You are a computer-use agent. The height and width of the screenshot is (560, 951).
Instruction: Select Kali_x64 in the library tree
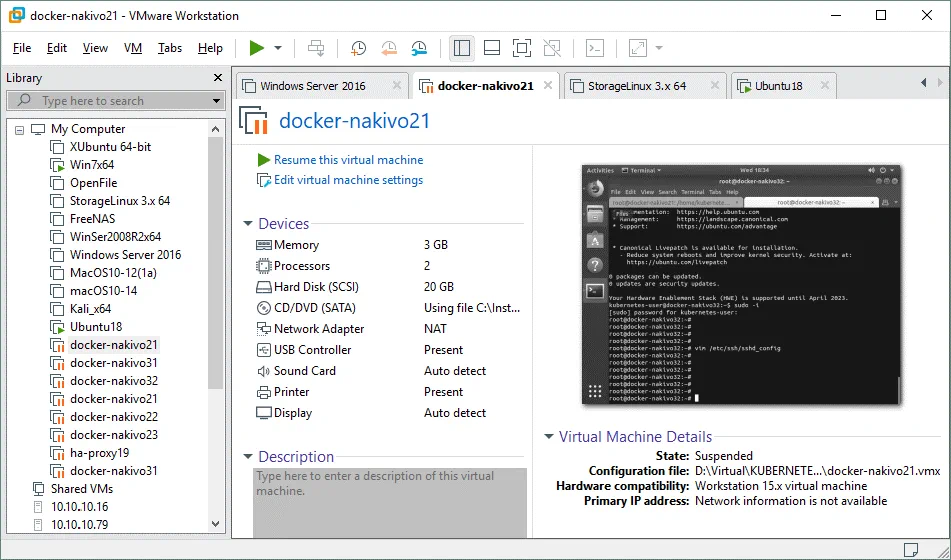(90, 309)
